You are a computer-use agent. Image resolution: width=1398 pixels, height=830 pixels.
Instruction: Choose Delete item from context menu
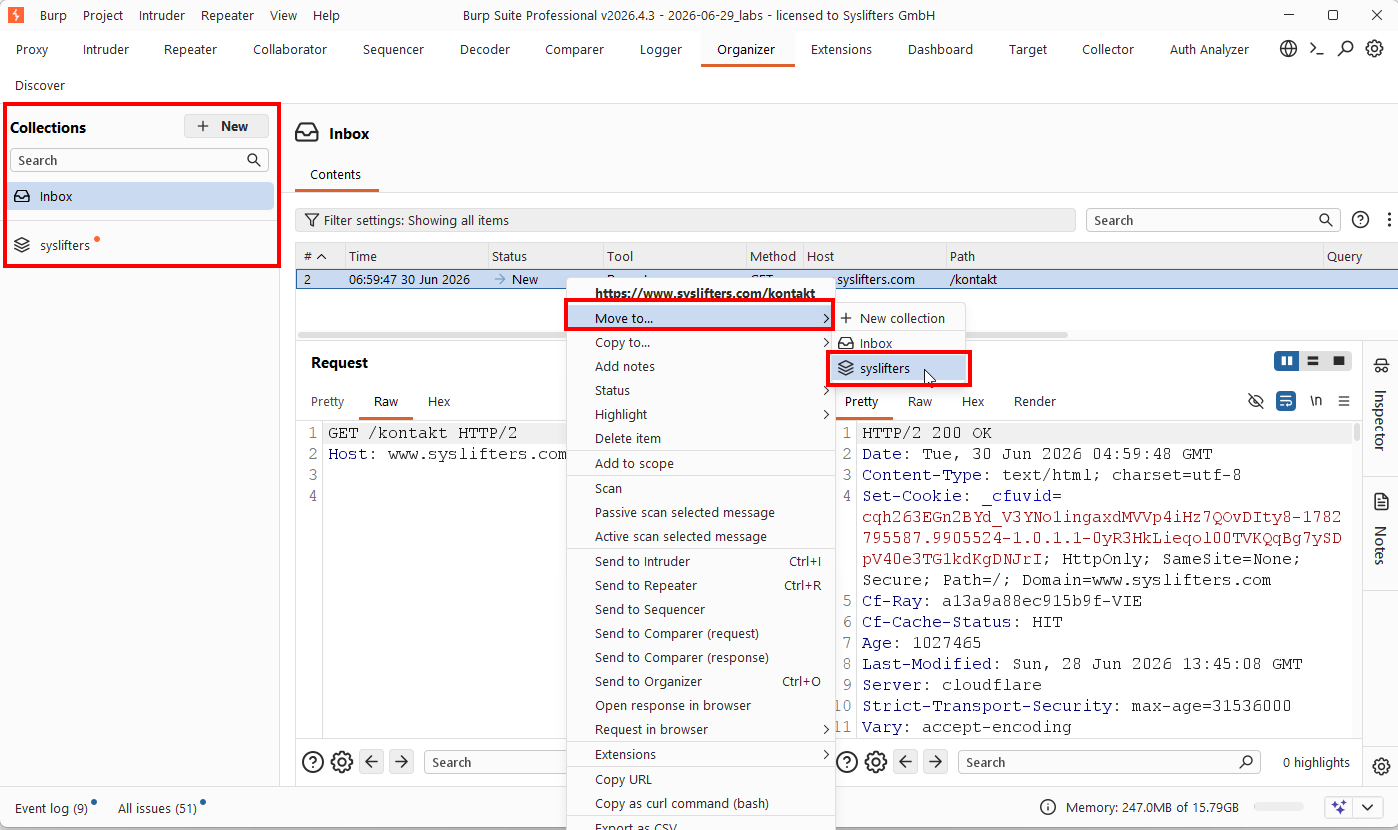tap(700, 438)
